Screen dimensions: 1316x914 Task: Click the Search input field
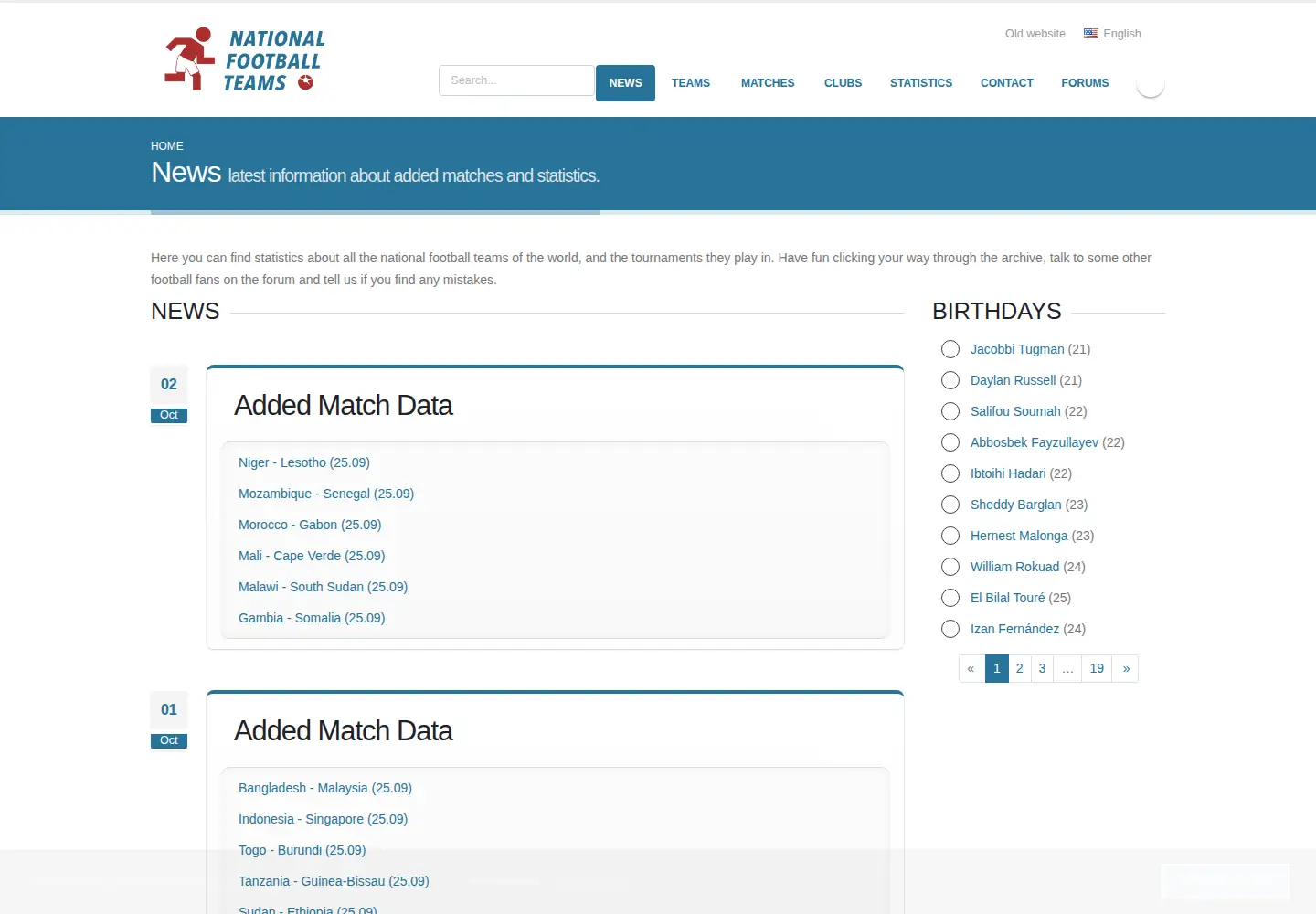(x=516, y=80)
